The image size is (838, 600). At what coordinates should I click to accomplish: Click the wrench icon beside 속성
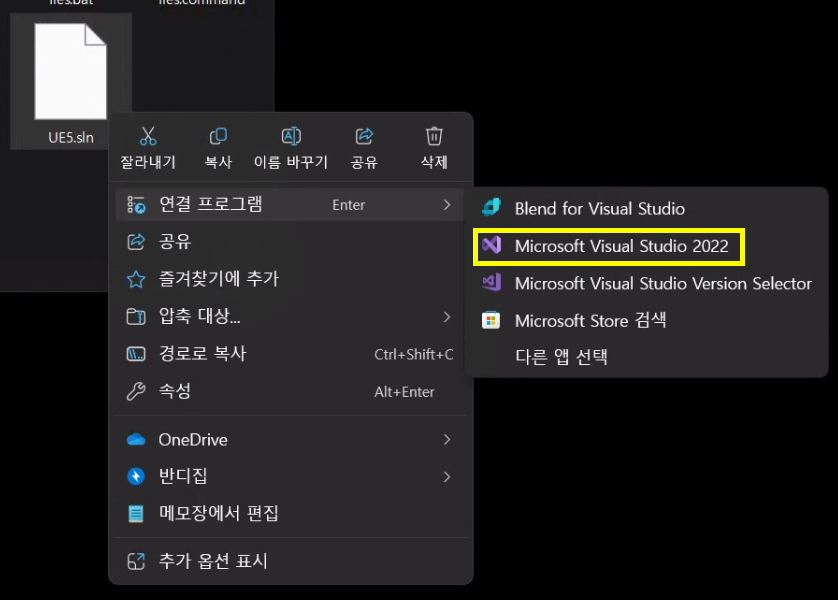[x=136, y=391]
